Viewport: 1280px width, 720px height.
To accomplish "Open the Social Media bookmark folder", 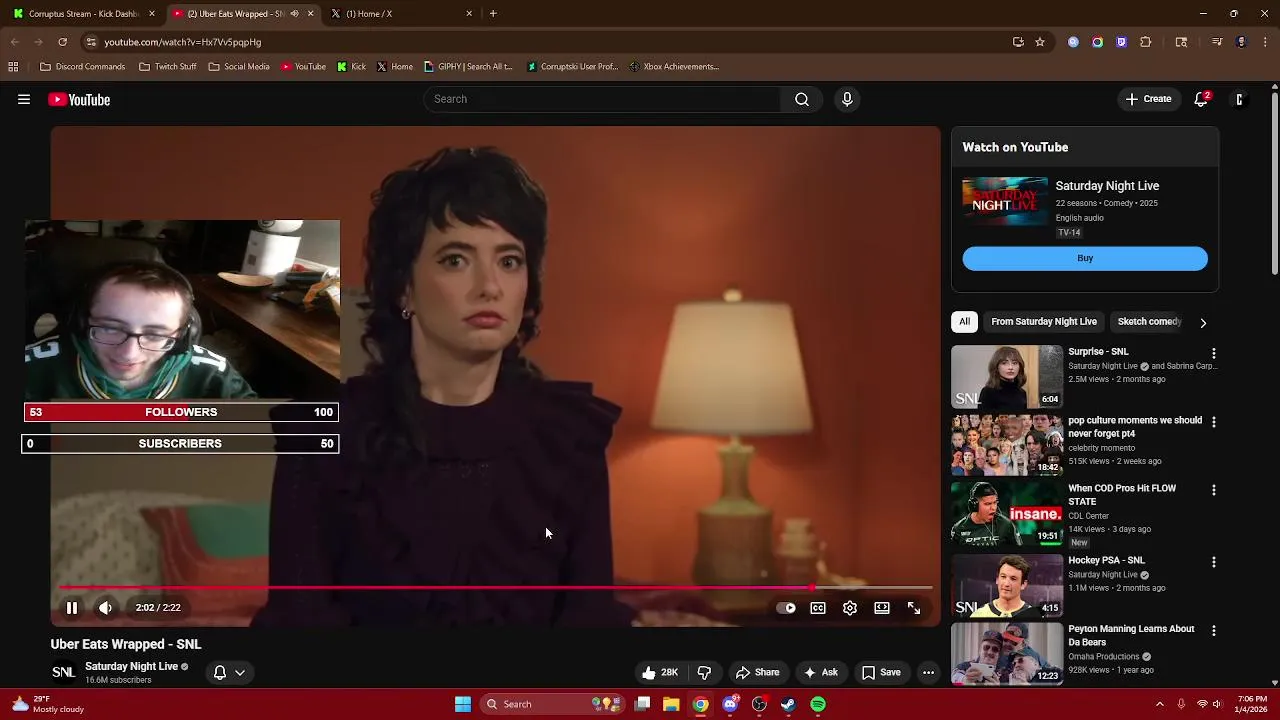I will coord(238,67).
